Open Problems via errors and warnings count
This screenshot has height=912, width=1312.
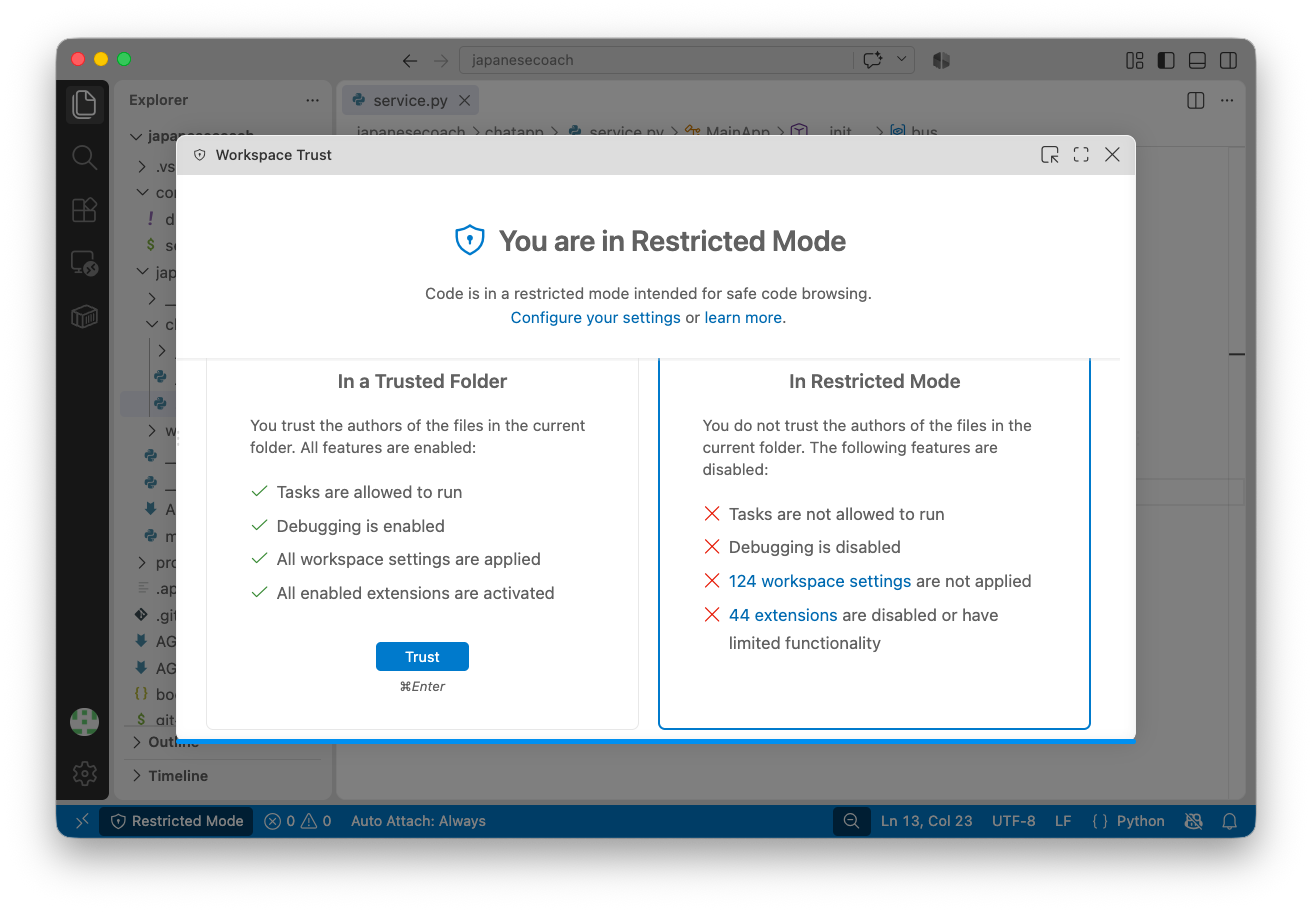pos(298,821)
